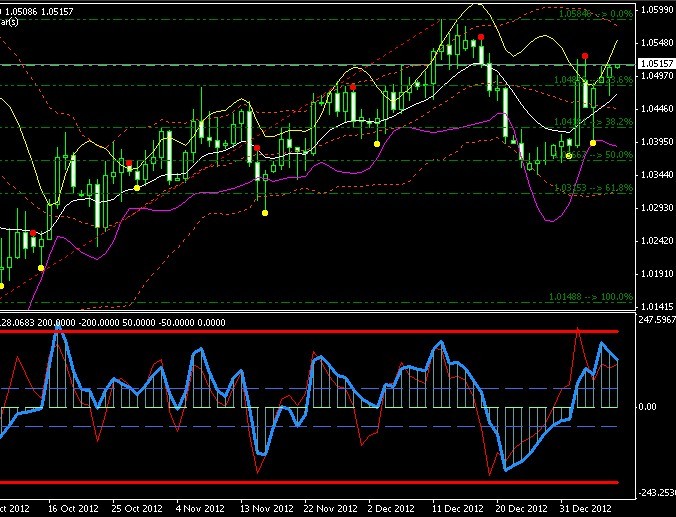This screenshot has width=676, height=517.
Task: Select the Fibonacci 0.0% level label
Action: click(x=596, y=14)
